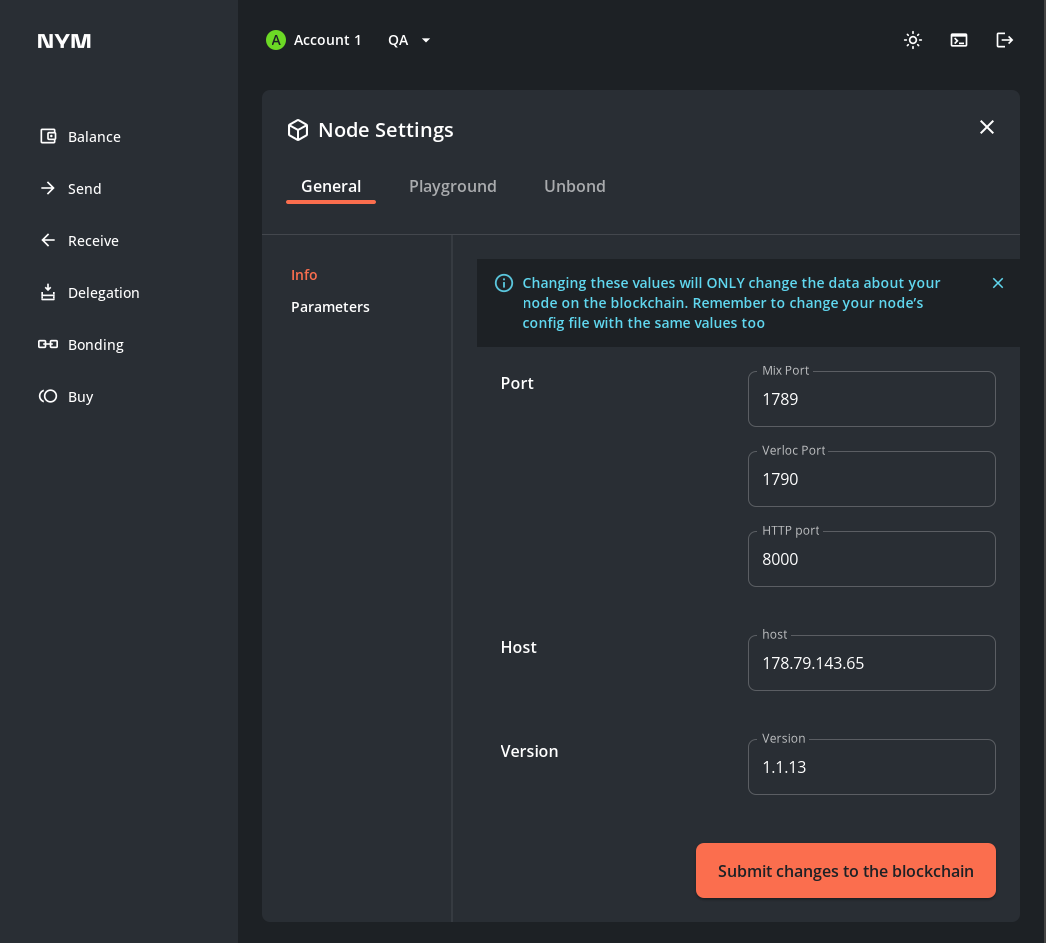1046x943 pixels.
Task: Click the Balance wallet icon
Action: (x=48, y=136)
